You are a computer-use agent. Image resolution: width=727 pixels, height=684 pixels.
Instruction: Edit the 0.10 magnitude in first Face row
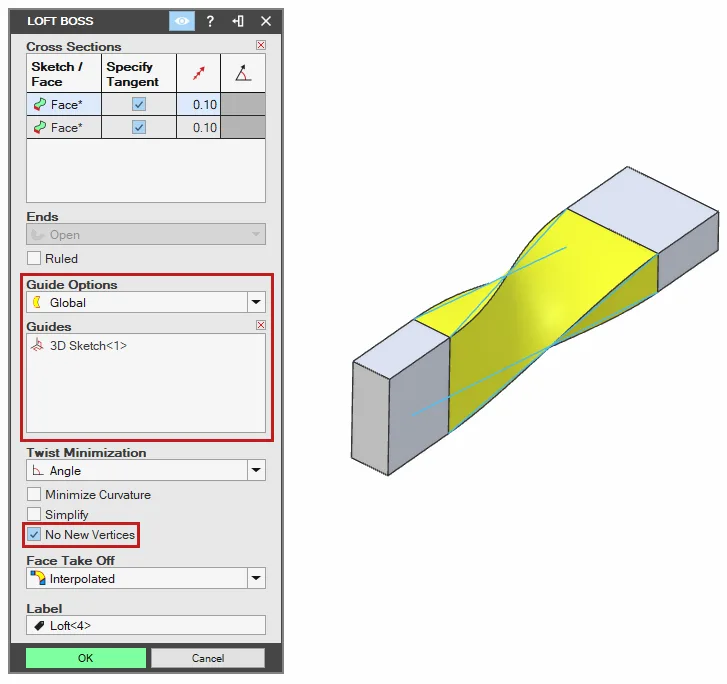tap(198, 104)
